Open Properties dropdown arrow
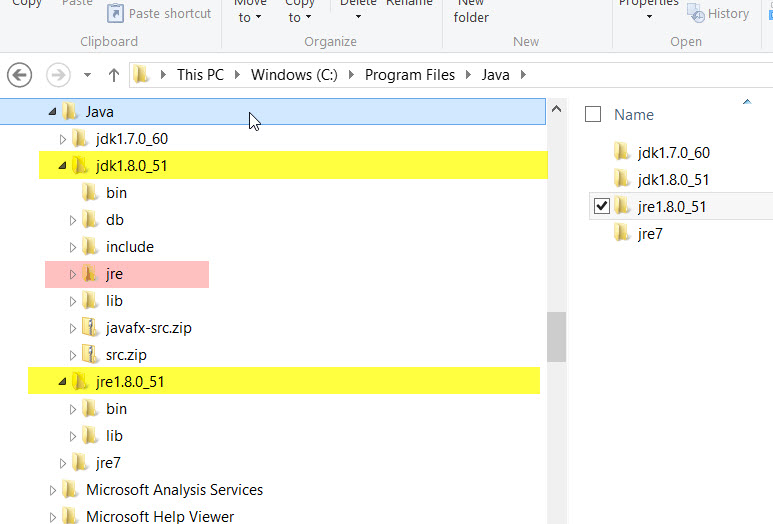The image size is (773, 524). 649,17
